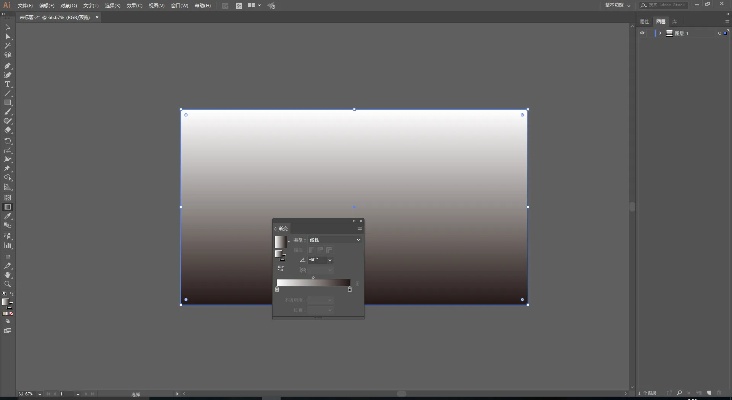Close the open document tab

[x=97, y=17]
